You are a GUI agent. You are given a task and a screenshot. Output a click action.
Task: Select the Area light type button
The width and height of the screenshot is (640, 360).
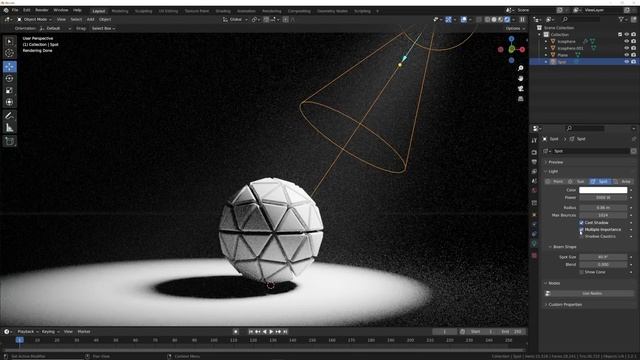click(623, 181)
